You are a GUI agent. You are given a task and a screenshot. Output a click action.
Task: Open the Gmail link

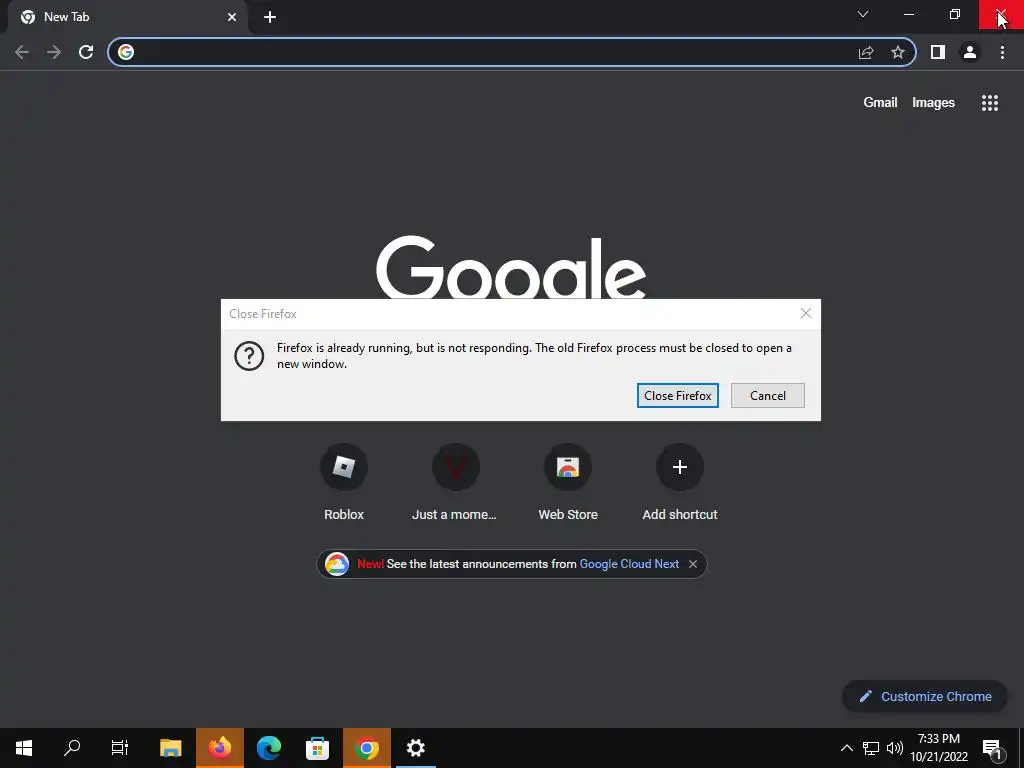click(x=880, y=103)
